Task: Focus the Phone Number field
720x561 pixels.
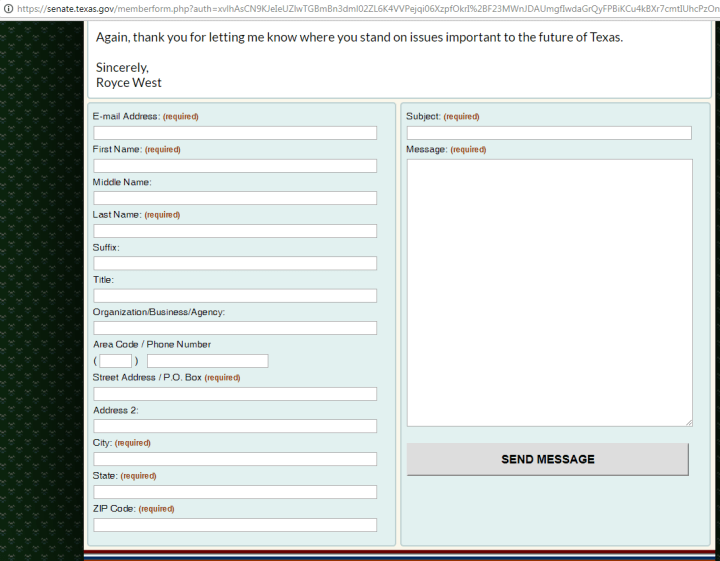Action: click(x=208, y=361)
